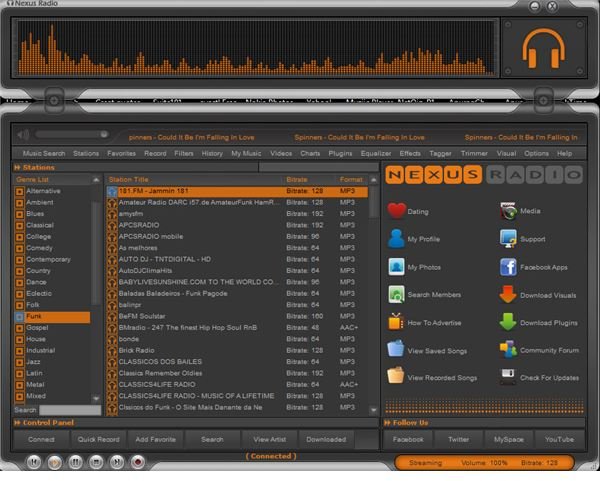Open View Recorded Songs folder icon
The height and width of the screenshot is (481, 600).
[x=396, y=376]
